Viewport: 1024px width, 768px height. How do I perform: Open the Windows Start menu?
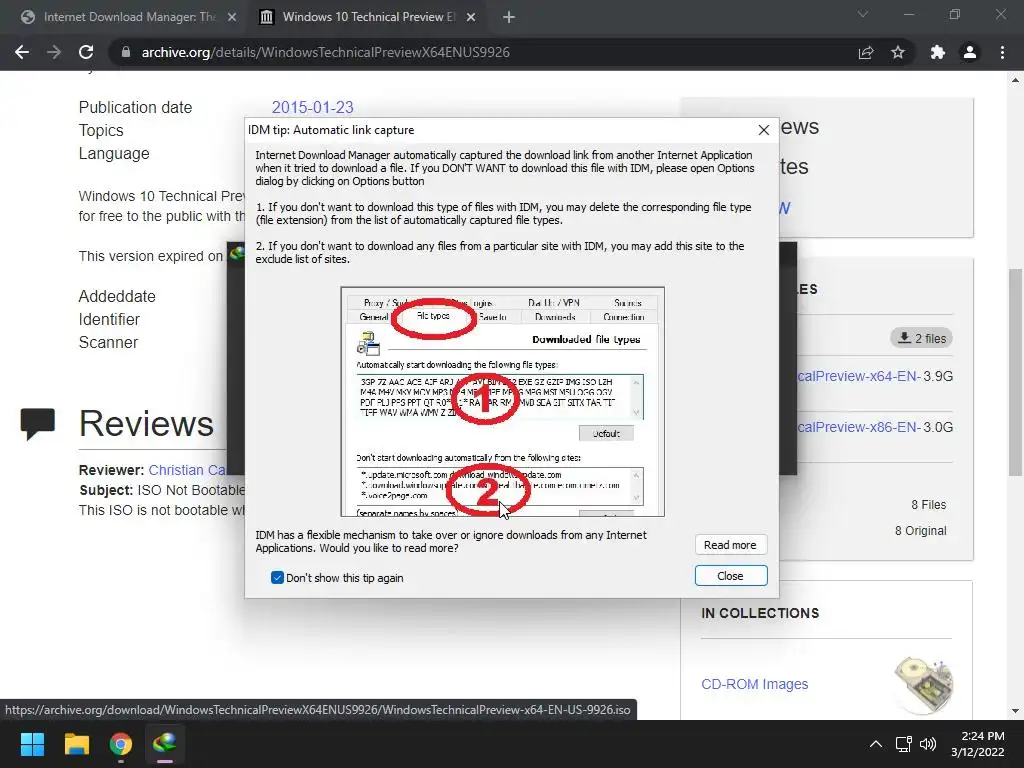coord(32,744)
